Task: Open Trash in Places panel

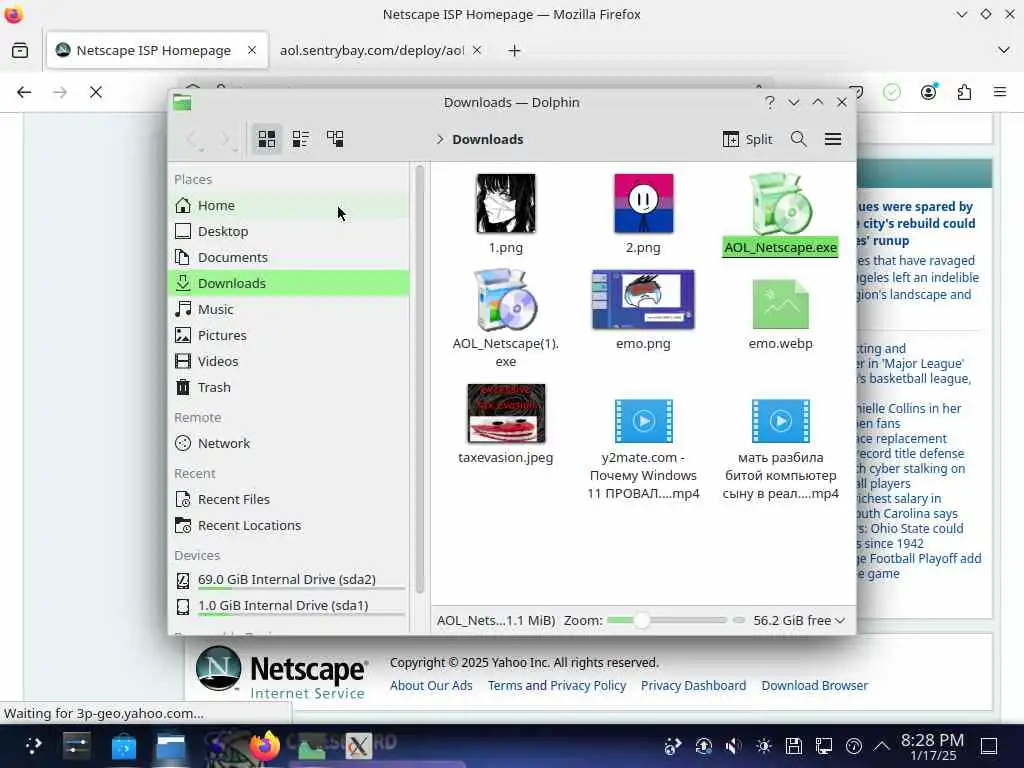Action: click(x=289, y=387)
